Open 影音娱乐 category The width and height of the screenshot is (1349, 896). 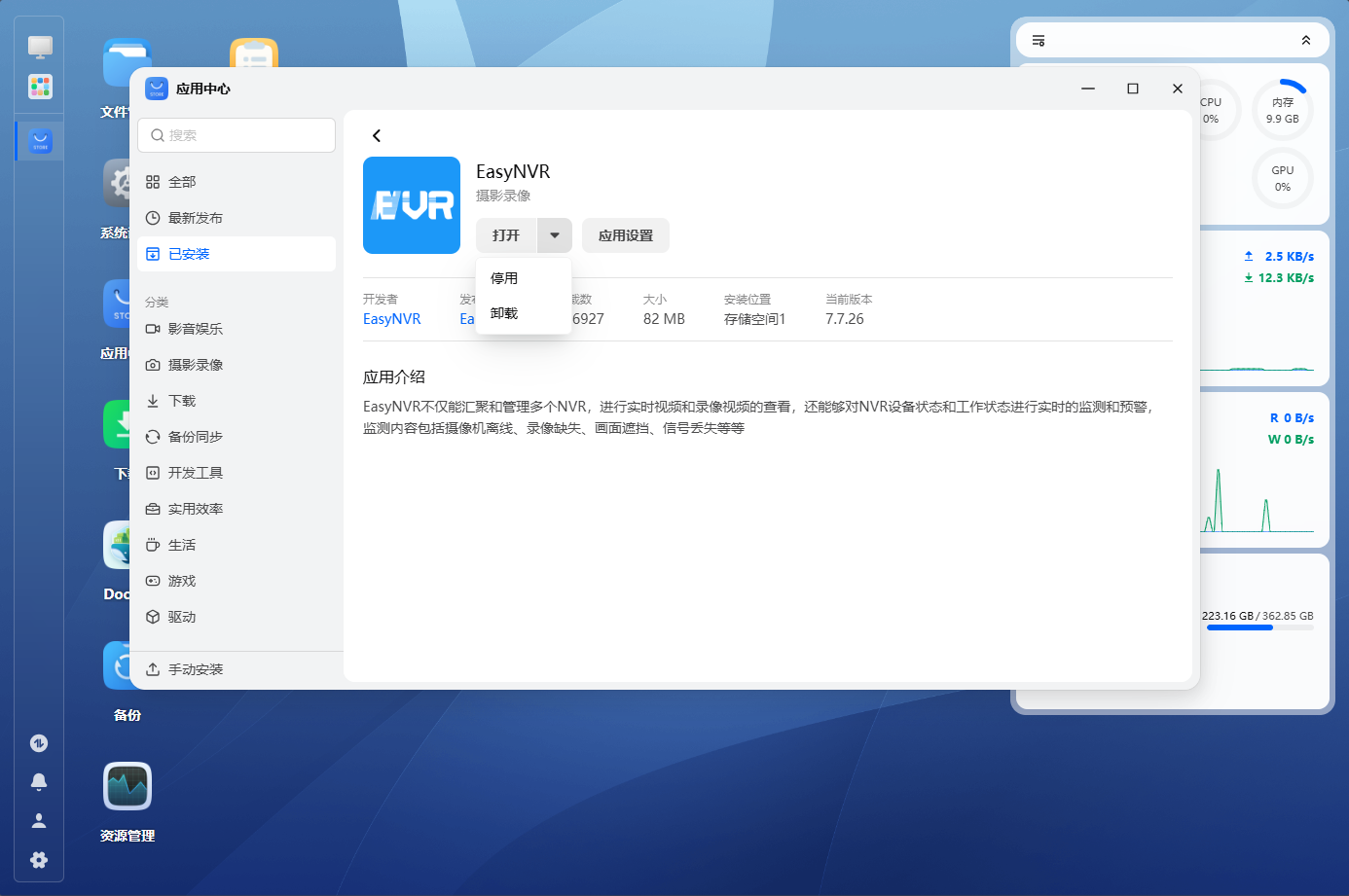(x=237, y=329)
